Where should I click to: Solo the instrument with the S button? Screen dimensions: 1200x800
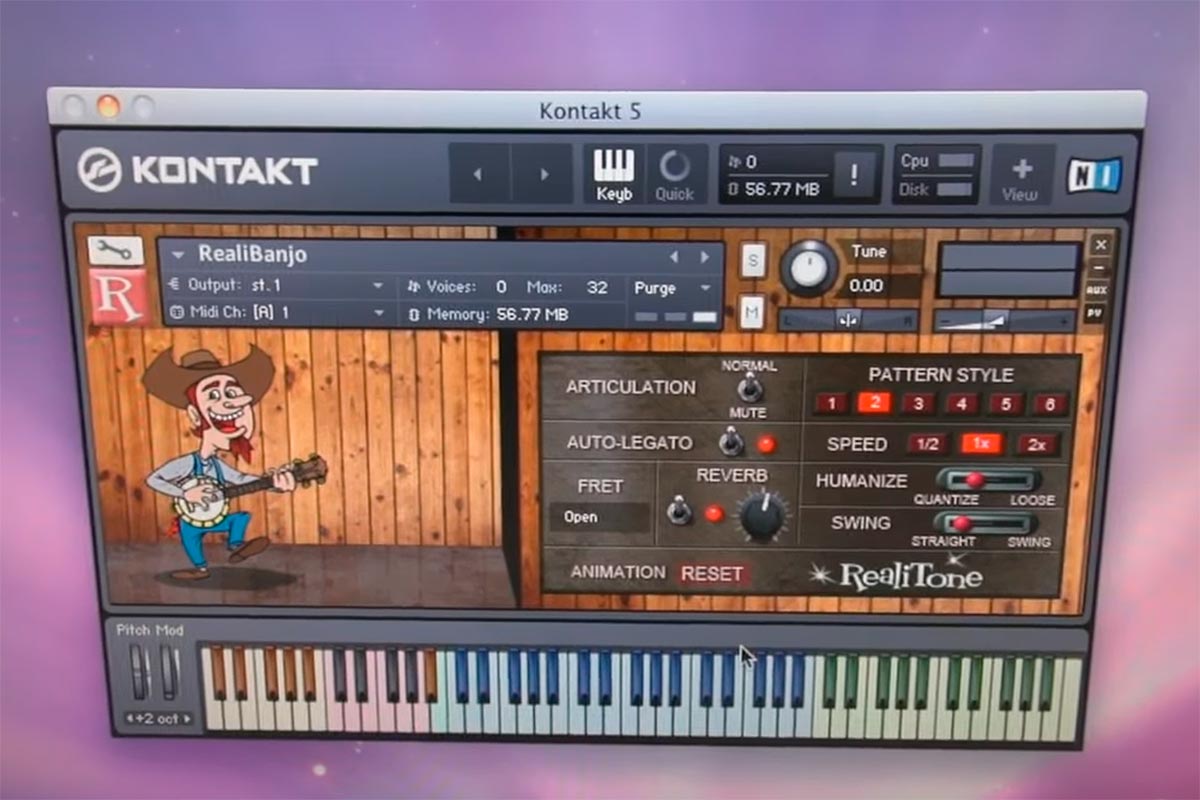(x=753, y=261)
